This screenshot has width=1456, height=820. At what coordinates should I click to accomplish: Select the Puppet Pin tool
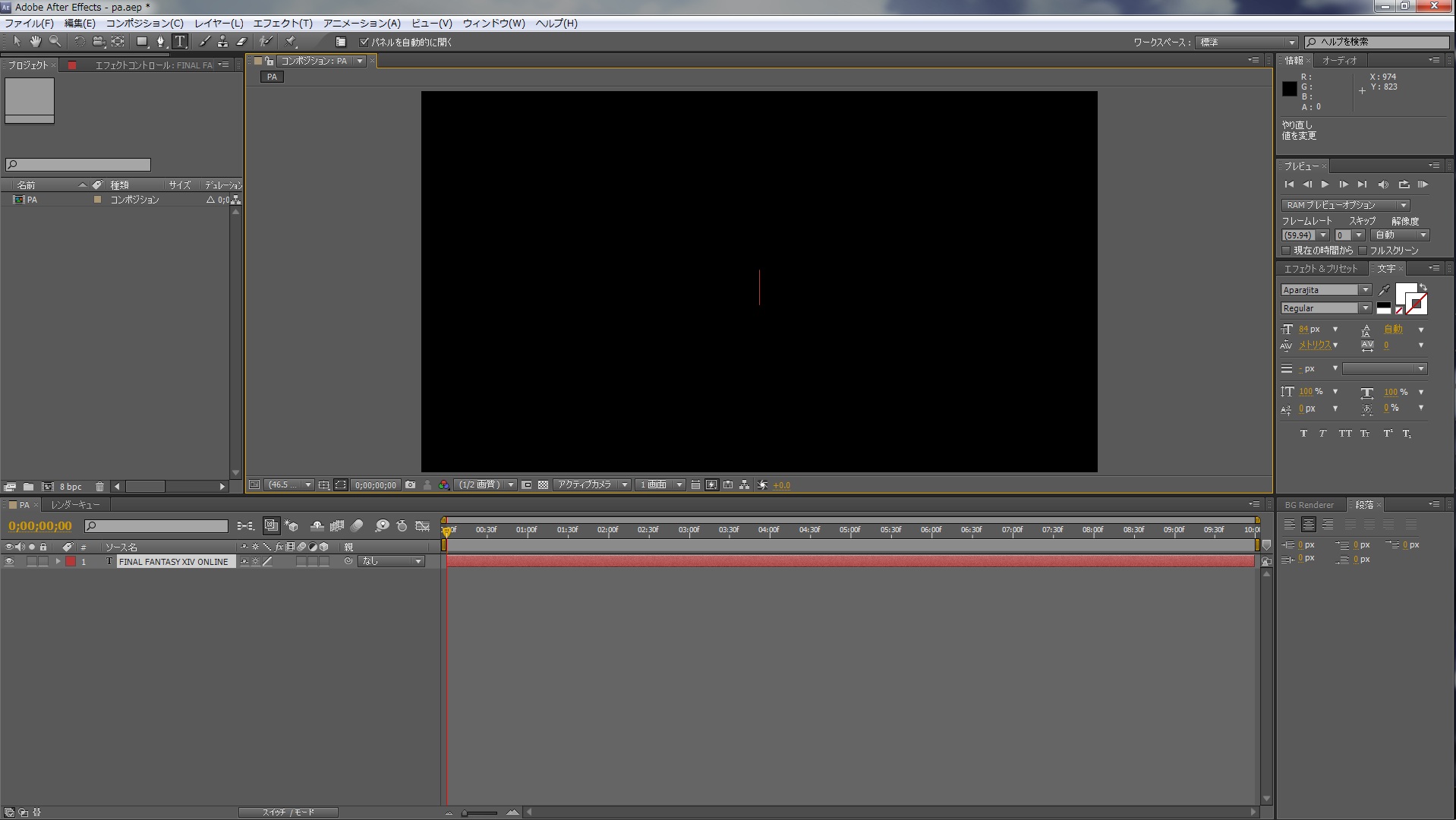point(291,42)
